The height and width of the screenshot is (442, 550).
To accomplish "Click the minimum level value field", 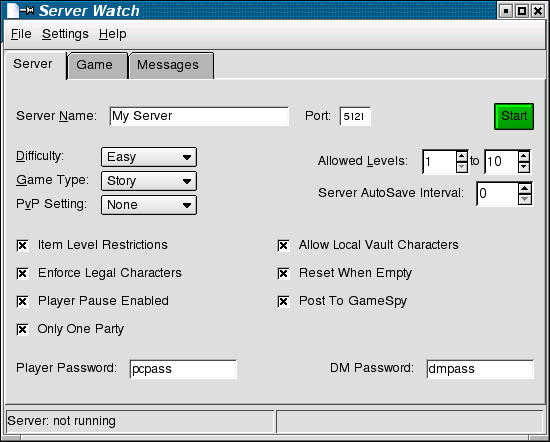I will pyautogui.click(x=440, y=162).
